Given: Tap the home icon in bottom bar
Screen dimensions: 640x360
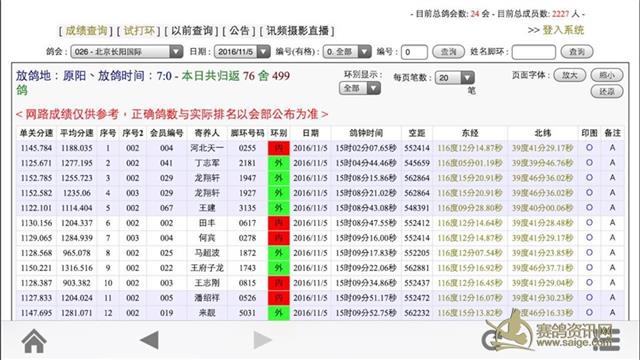Looking at the screenshot, I should coord(34,341).
